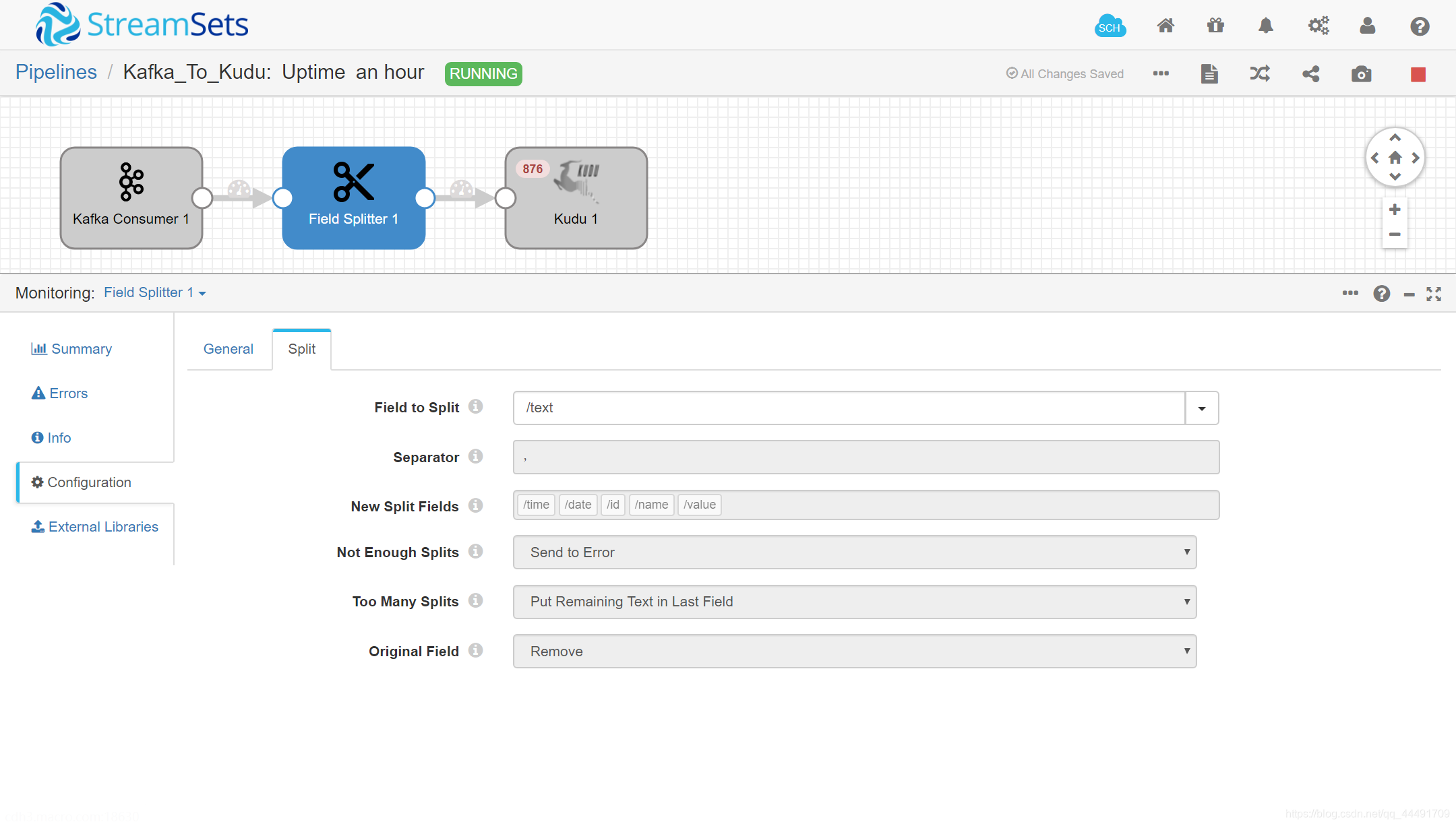Click the Monitoring dropdown selector

[155, 292]
